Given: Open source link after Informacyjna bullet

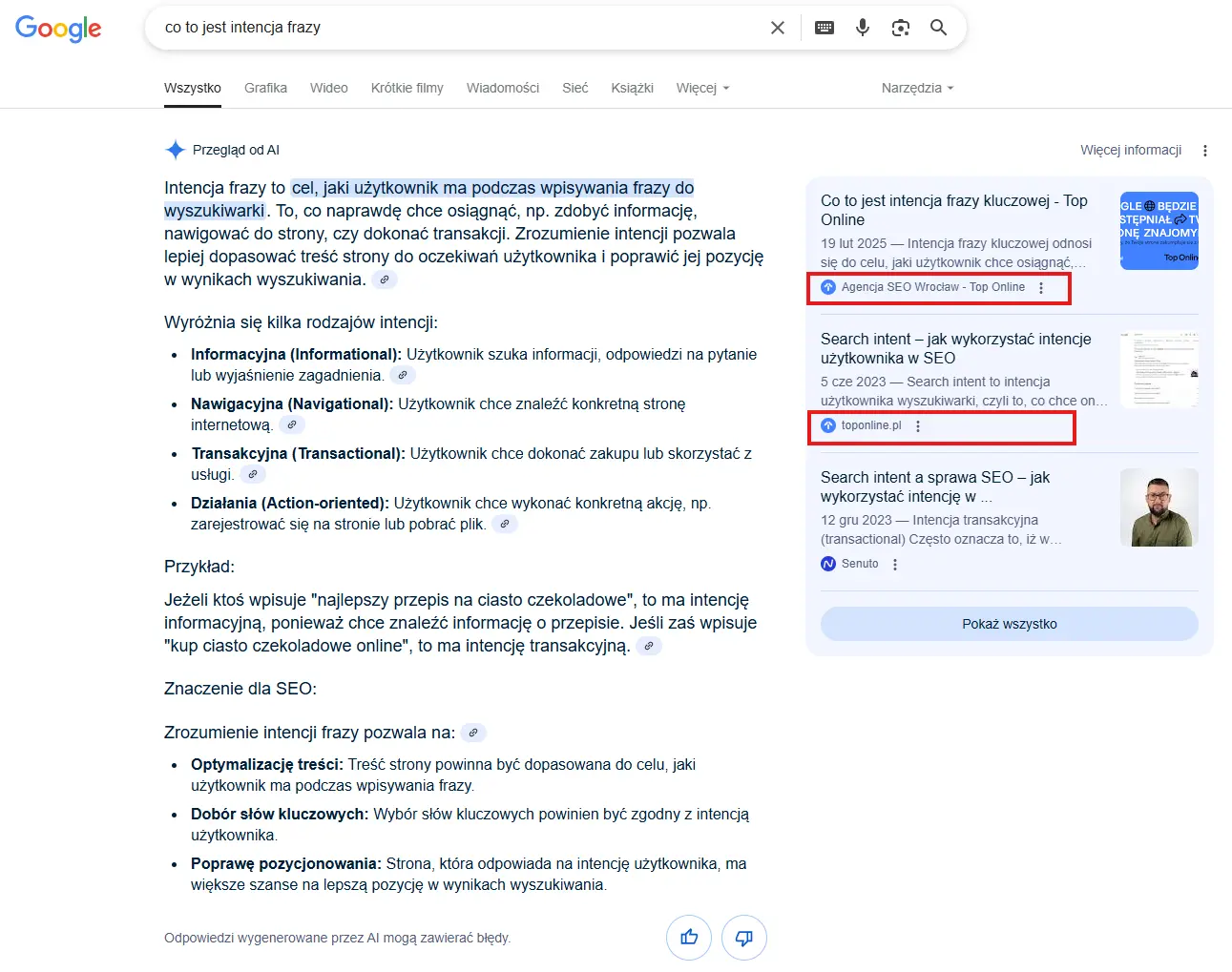Looking at the screenshot, I should (403, 376).
